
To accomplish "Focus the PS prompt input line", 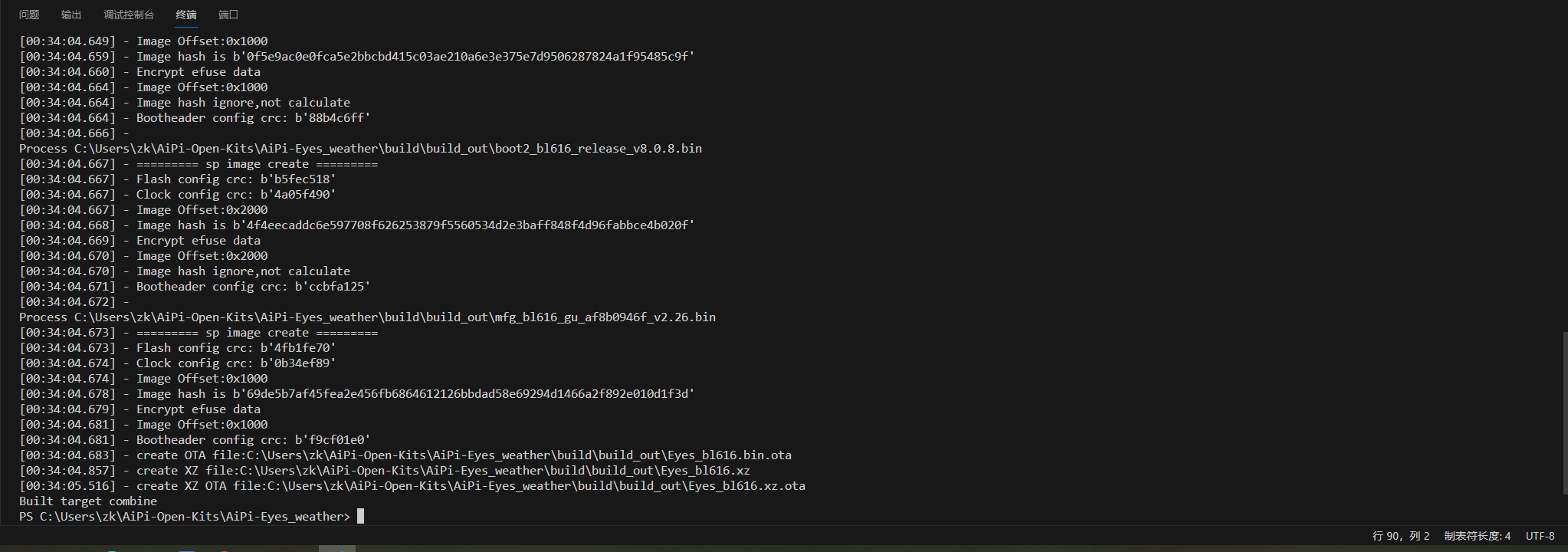I will [x=192, y=517].
